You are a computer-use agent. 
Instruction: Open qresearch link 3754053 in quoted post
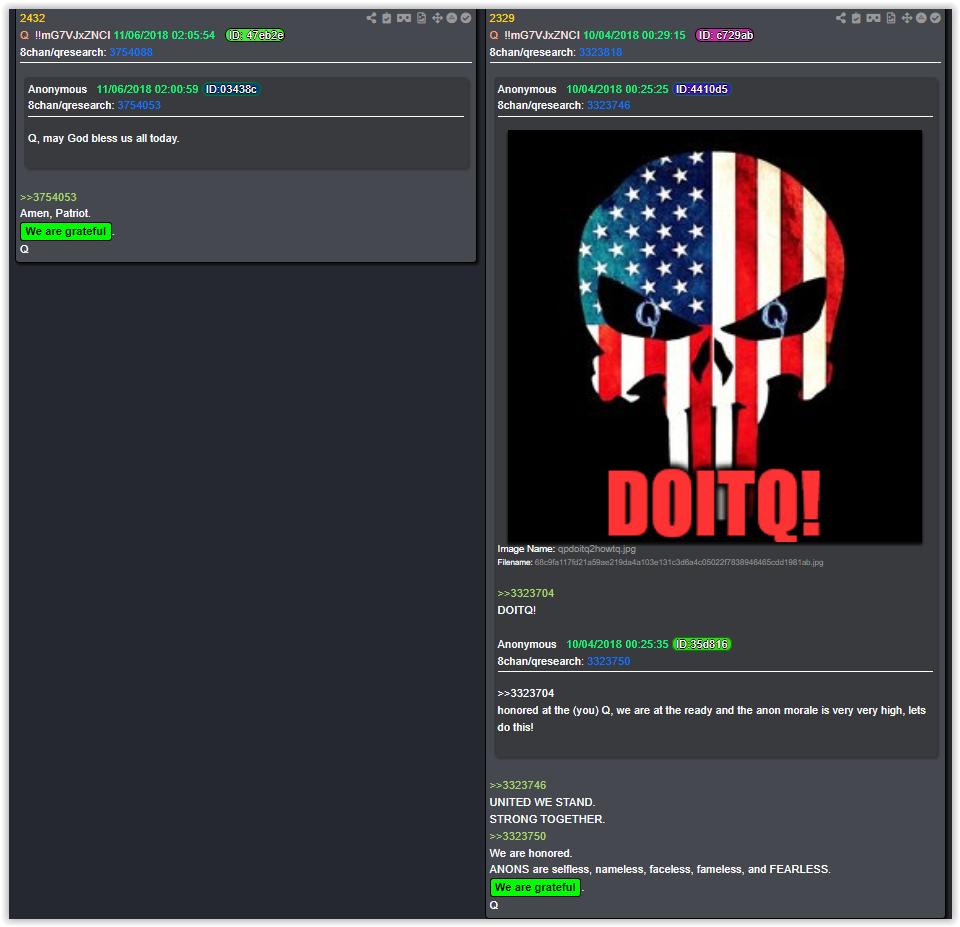(x=139, y=105)
